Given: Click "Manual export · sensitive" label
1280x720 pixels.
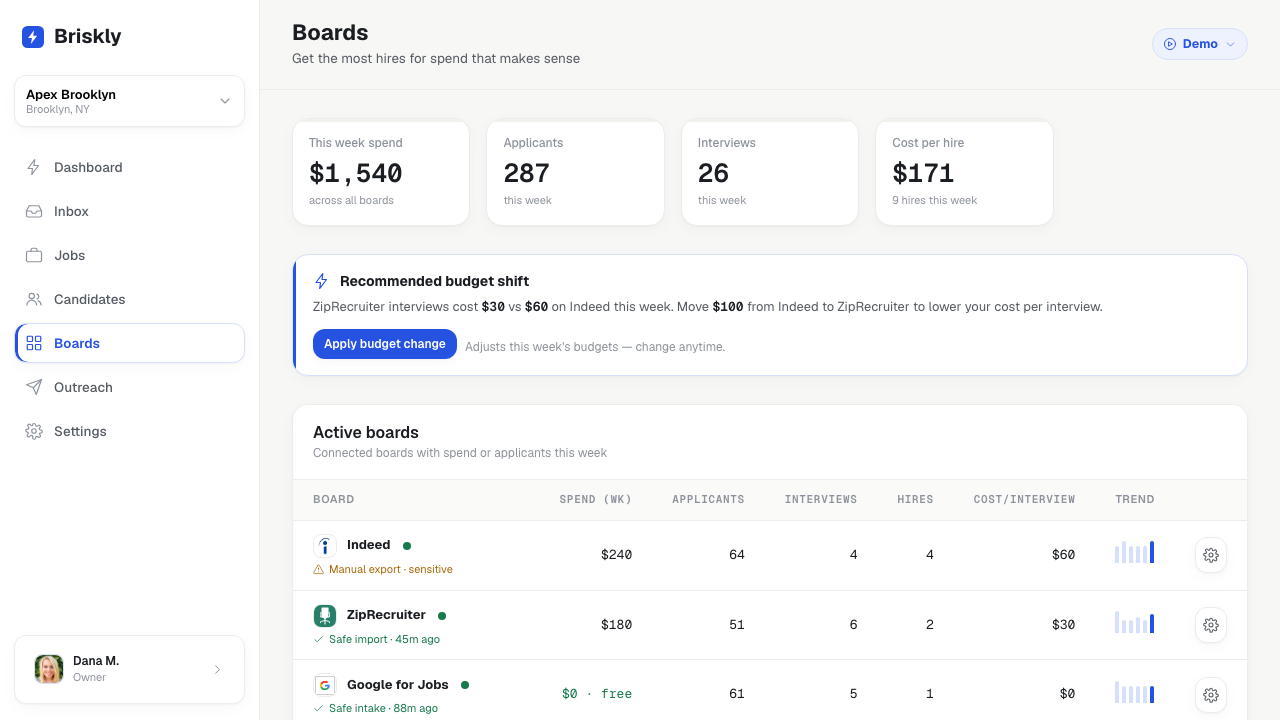Looking at the screenshot, I should pos(391,569).
